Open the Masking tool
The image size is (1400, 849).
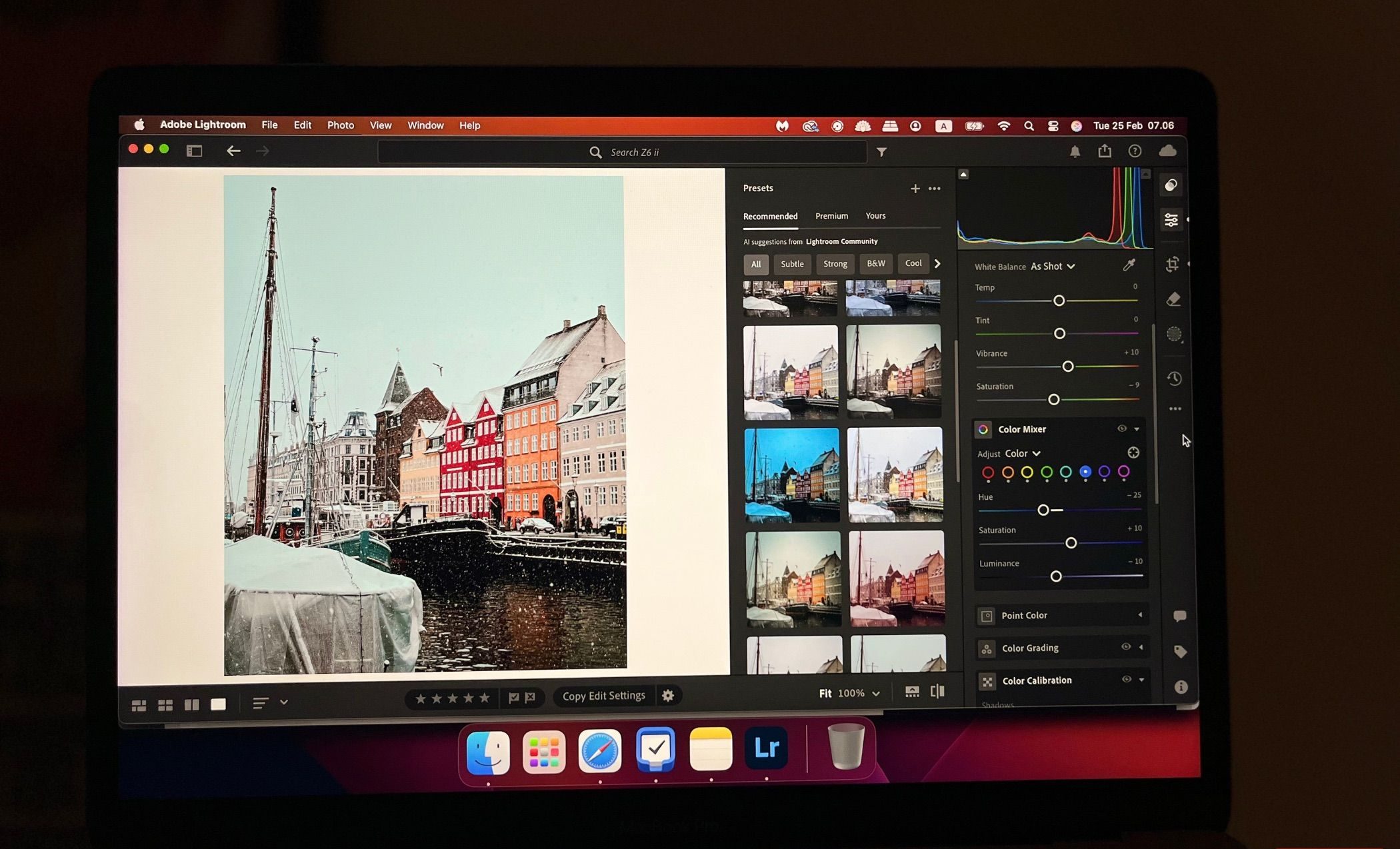pyautogui.click(x=1174, y=334)
